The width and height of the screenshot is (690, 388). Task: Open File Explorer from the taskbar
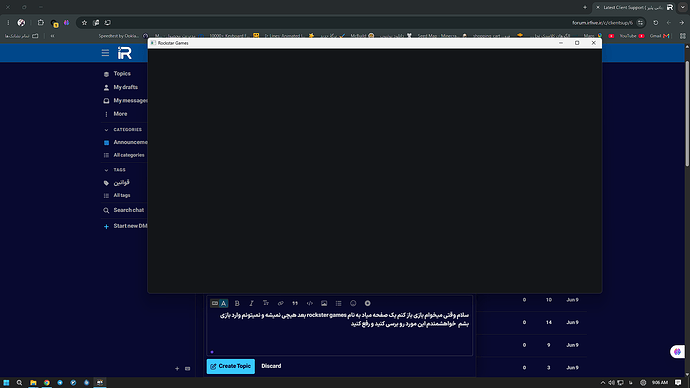pos(33,383)
